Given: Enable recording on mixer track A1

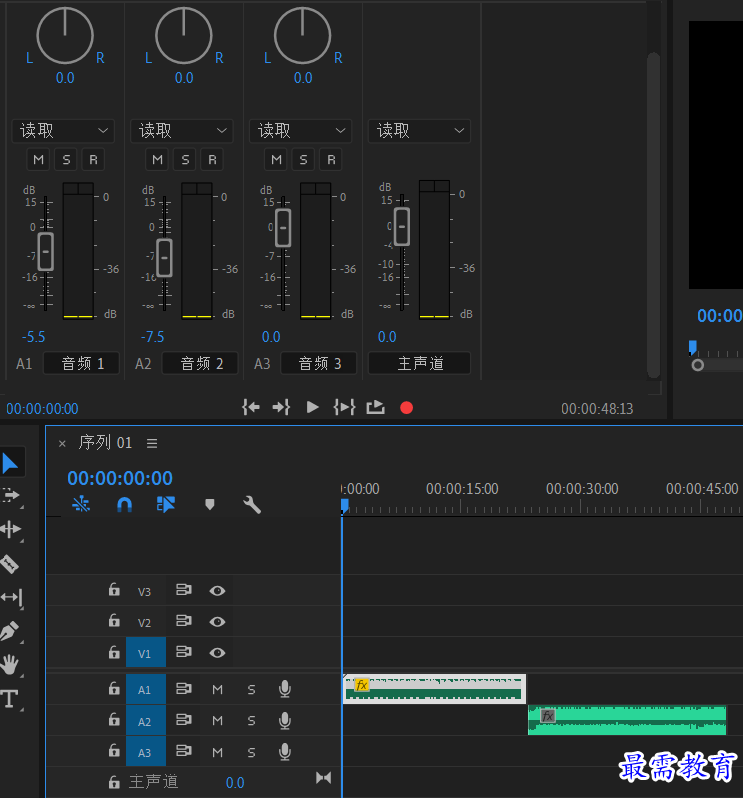Looking at the screenshot, I should [x=93, y=159].
